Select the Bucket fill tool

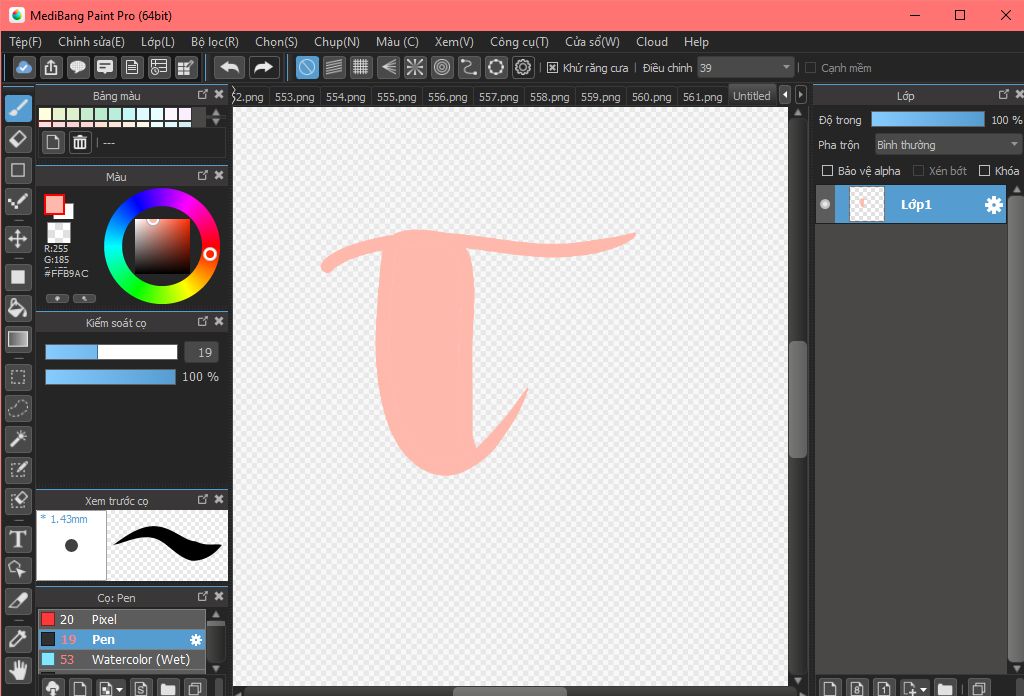point(18,308)
